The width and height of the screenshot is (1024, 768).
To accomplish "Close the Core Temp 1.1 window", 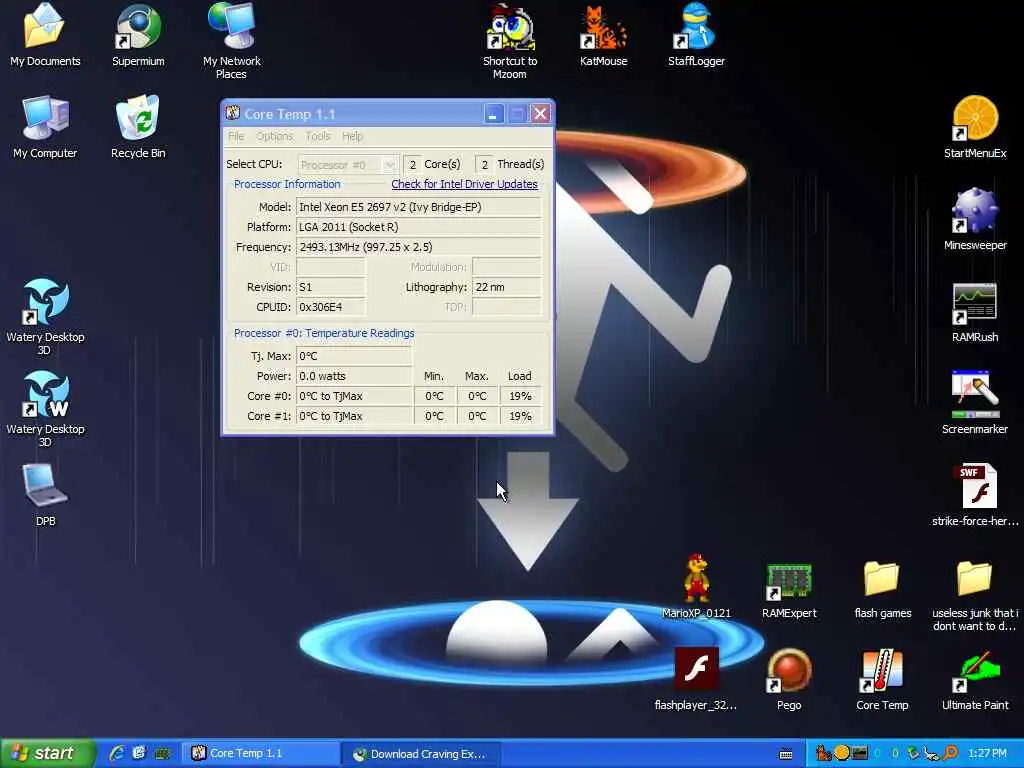I will pyautogui.click(x=540, y=114).
